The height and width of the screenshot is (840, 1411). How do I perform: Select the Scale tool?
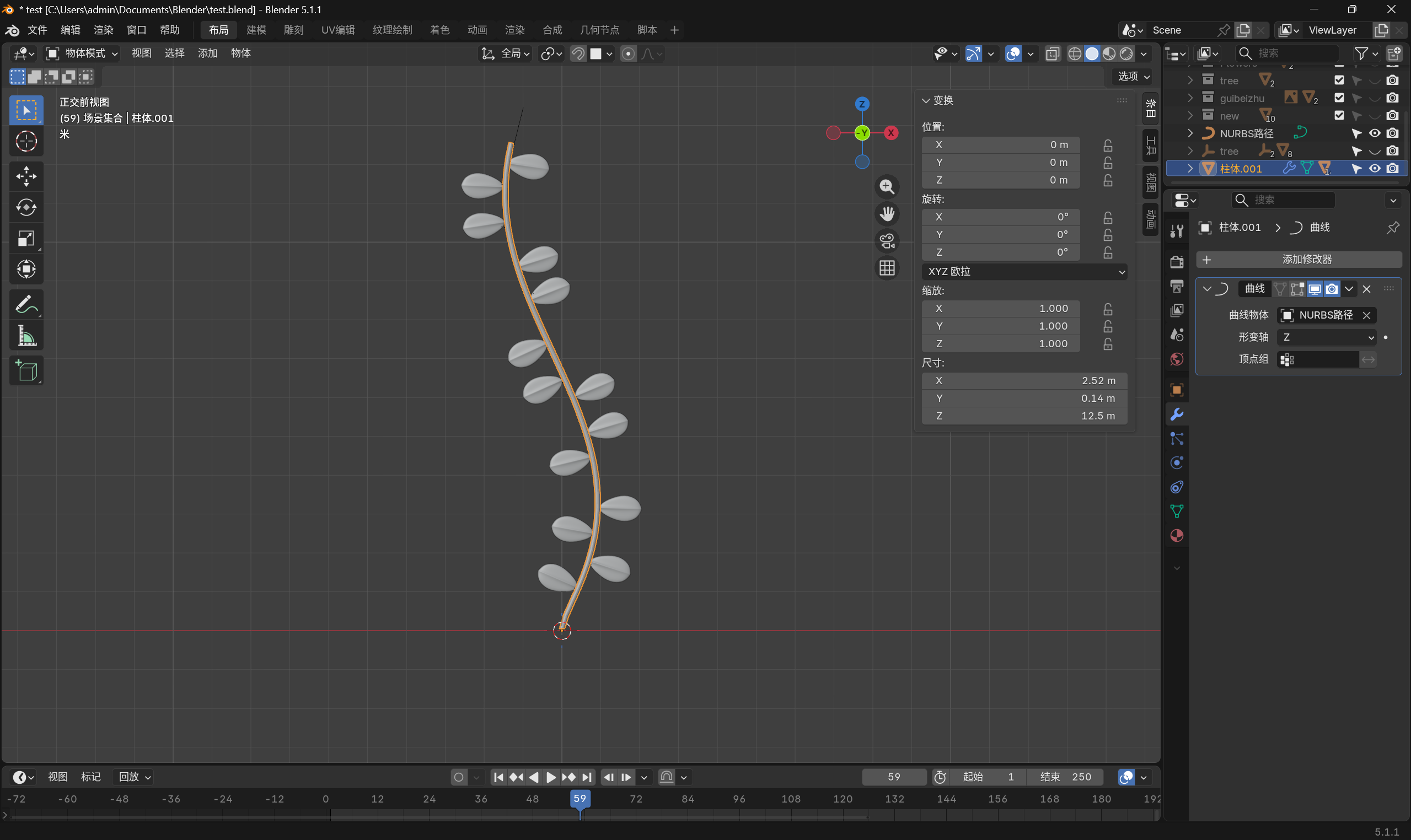pyautogui.click(x=26, y=238)
